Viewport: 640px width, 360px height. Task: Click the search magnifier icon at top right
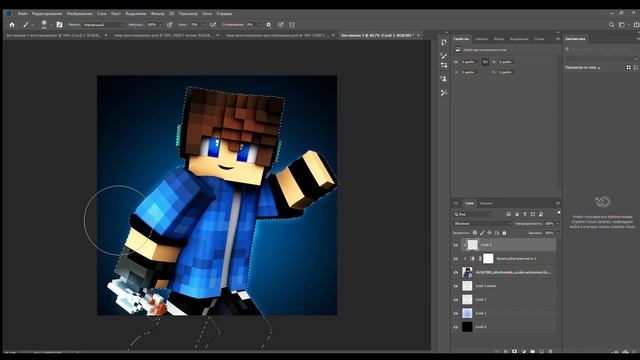611,25
